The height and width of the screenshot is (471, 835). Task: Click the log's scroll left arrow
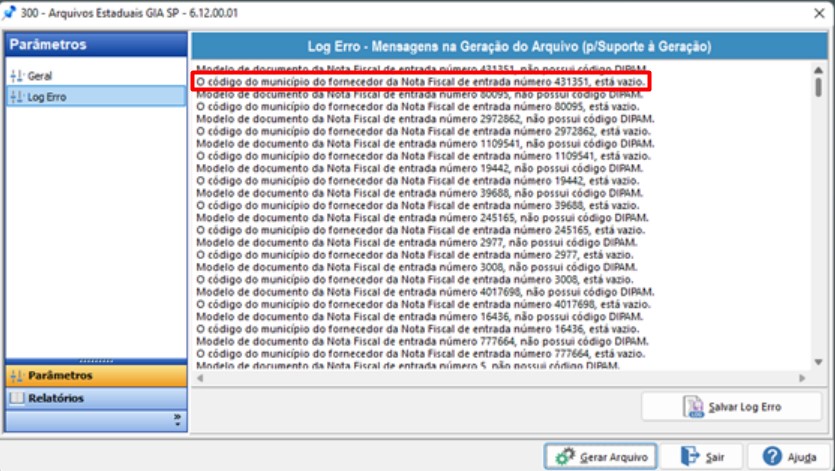200,378
